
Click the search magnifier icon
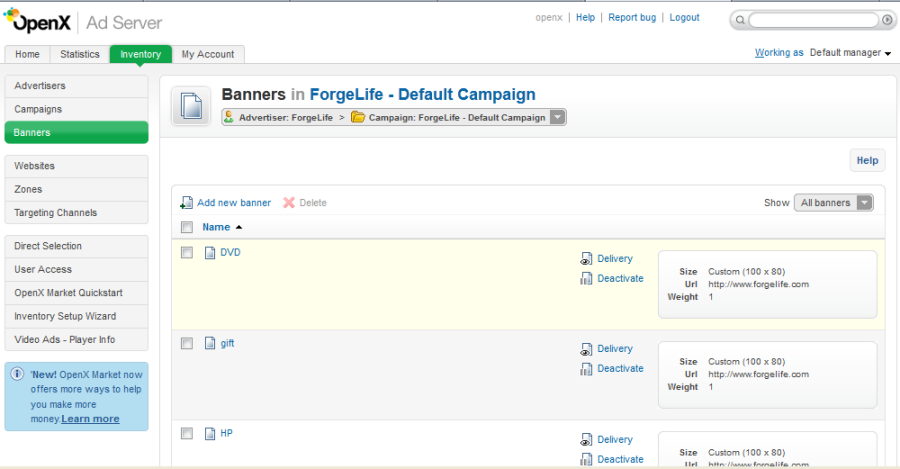[740, 20]
